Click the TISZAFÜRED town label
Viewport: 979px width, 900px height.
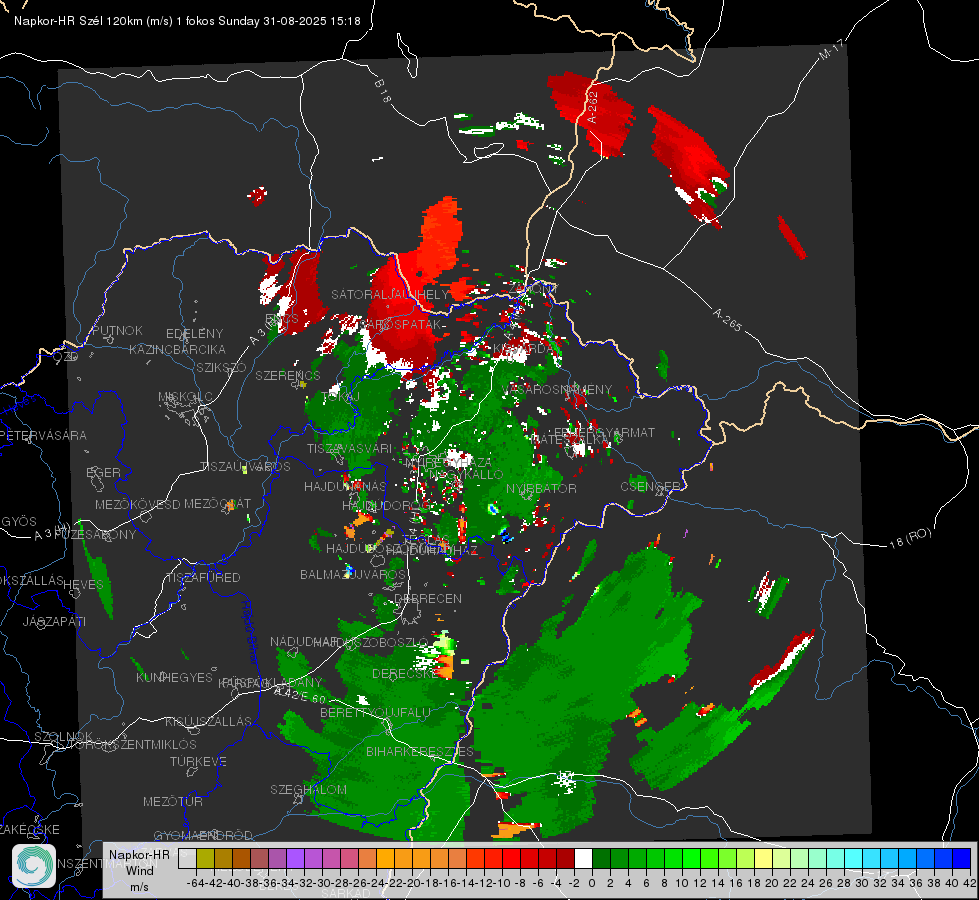click(x=203, y=578)
